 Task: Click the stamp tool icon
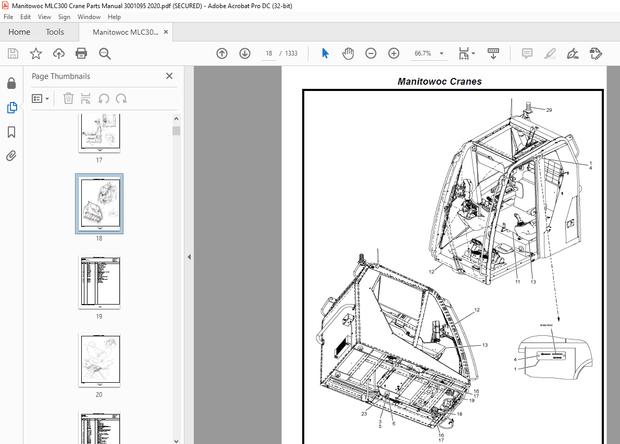(x=595, y=53)
